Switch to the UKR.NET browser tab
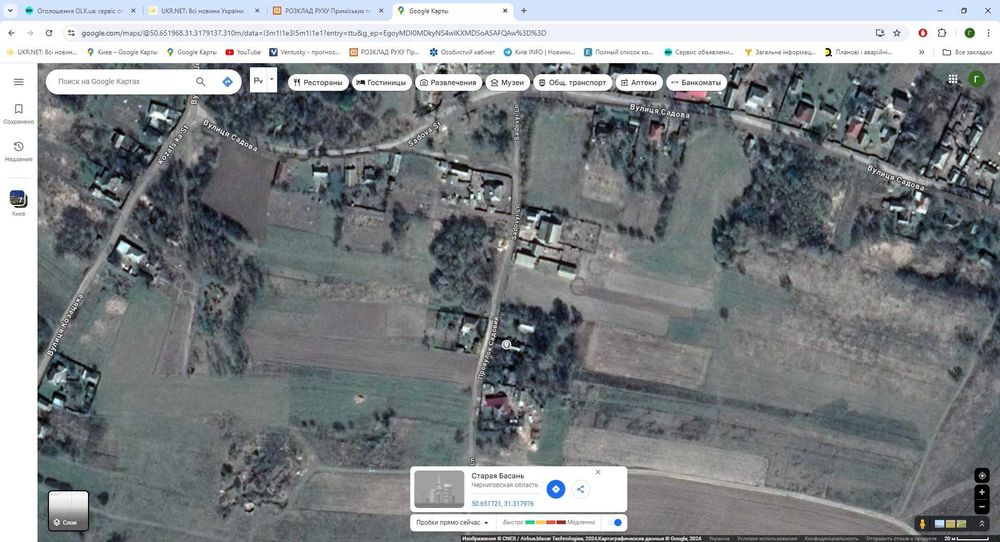This screenshot has width=1000, height=542. click(x=204, y=11)
